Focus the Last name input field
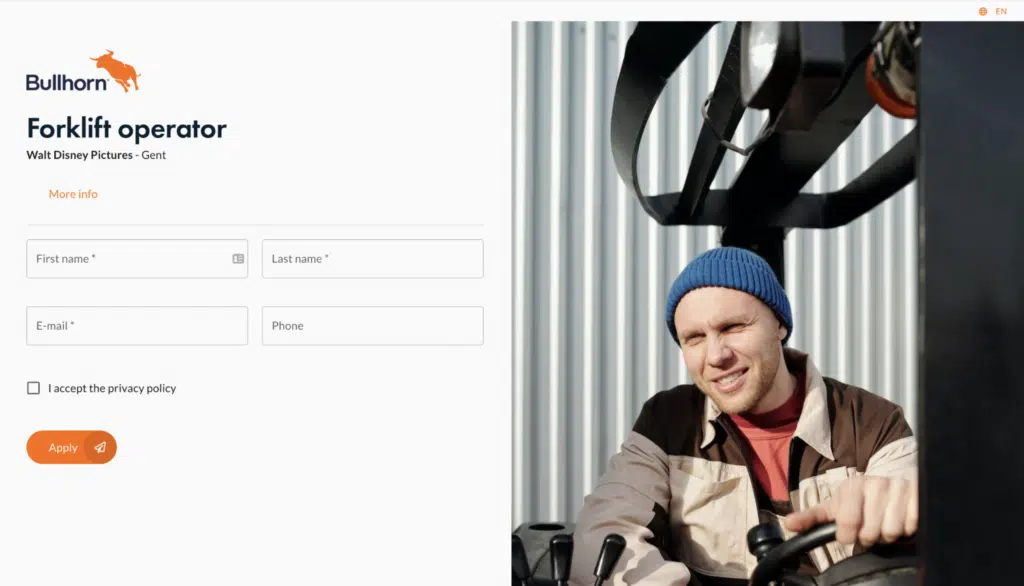The image size is (1024, 586). pos(373,259)
